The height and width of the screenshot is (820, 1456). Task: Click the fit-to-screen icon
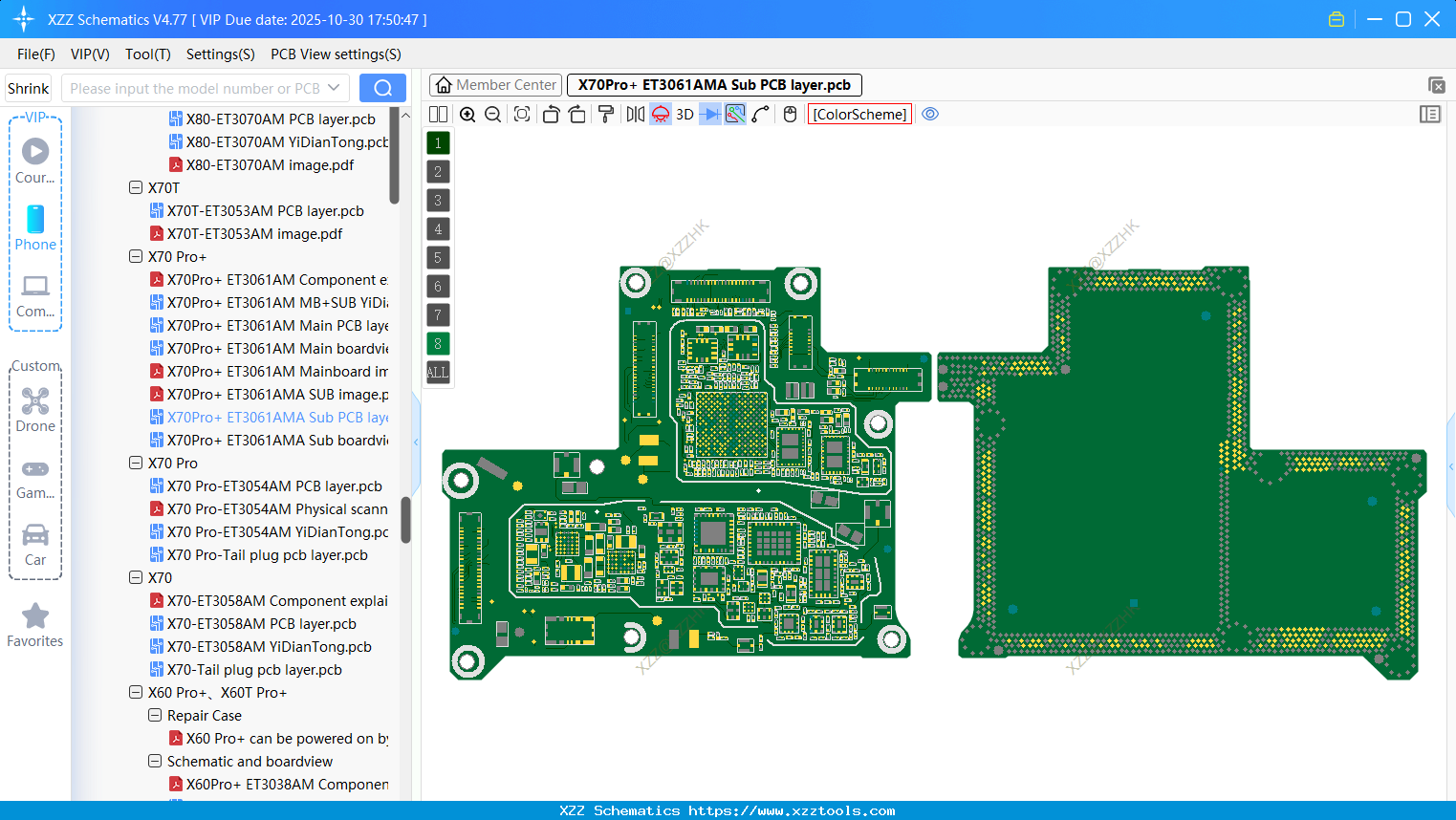point(522,115)
